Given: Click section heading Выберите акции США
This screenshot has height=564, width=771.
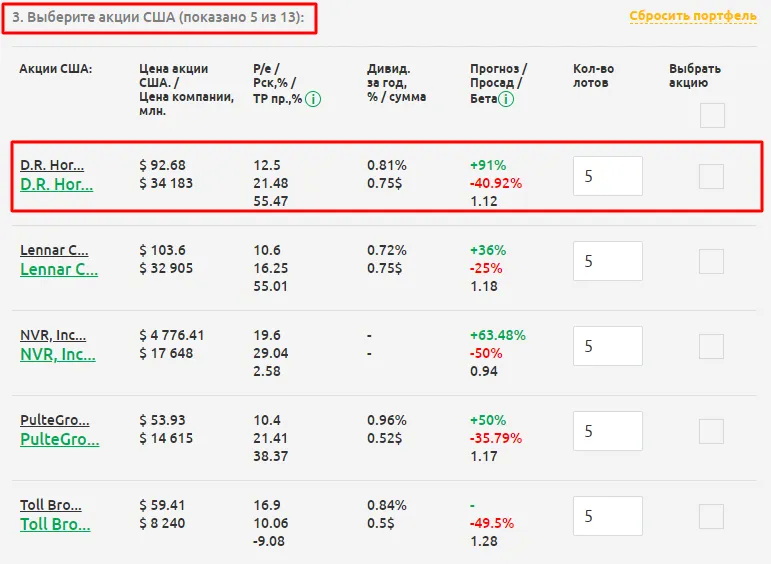Looking at the screenshot, I should (x=158, y=17).
